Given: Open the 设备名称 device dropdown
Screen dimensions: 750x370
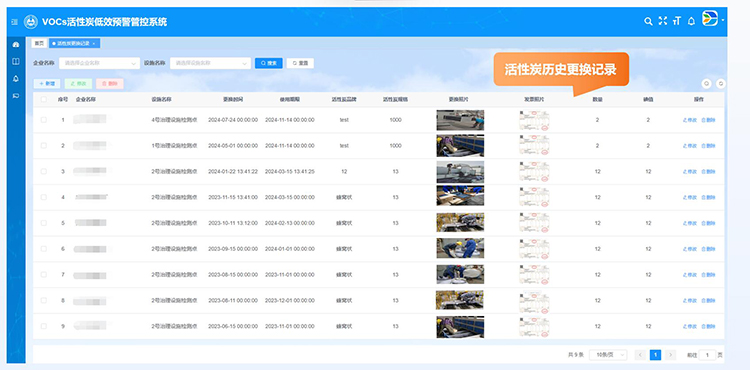Looking at the screenshot, I should click(x=210, y=63).
